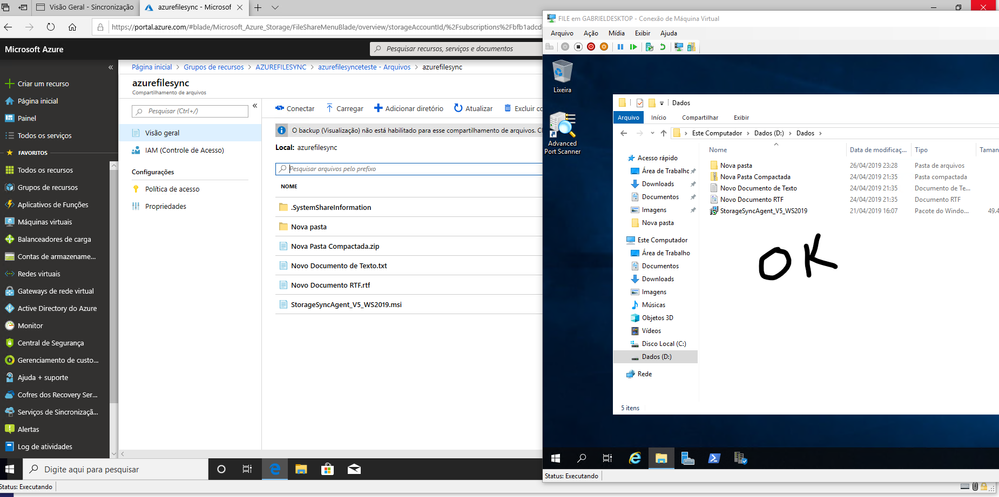Open File Explorer quick access toolbar dropdown
The height and width of the screenshot is (497, 999).
point(663,103)
